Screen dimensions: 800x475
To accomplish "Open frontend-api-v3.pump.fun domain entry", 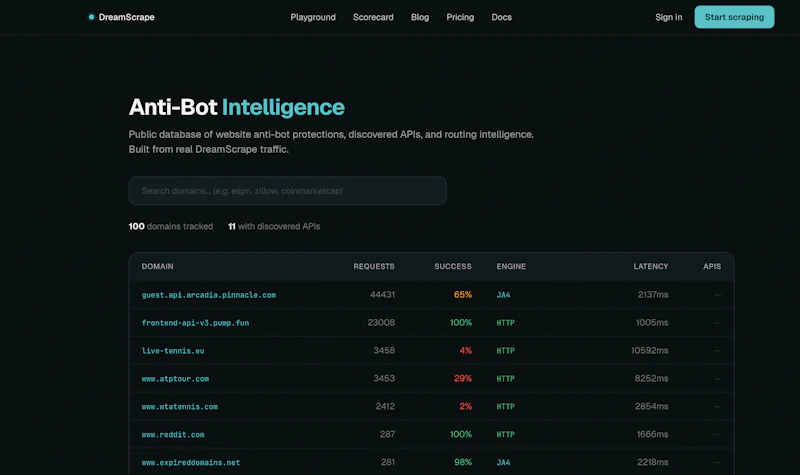I will point(195,323).
